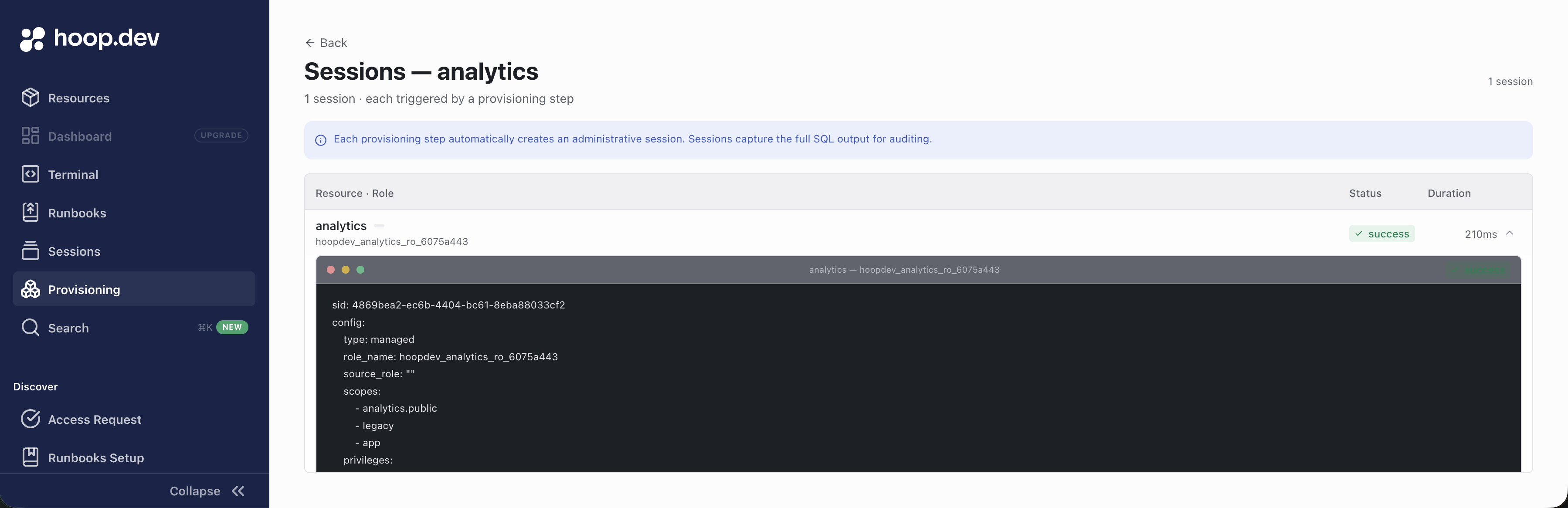Open the Resources menu item
The width and height of the screenshot is (1568, 508).
pyautogui.click(x=134, y=97)
